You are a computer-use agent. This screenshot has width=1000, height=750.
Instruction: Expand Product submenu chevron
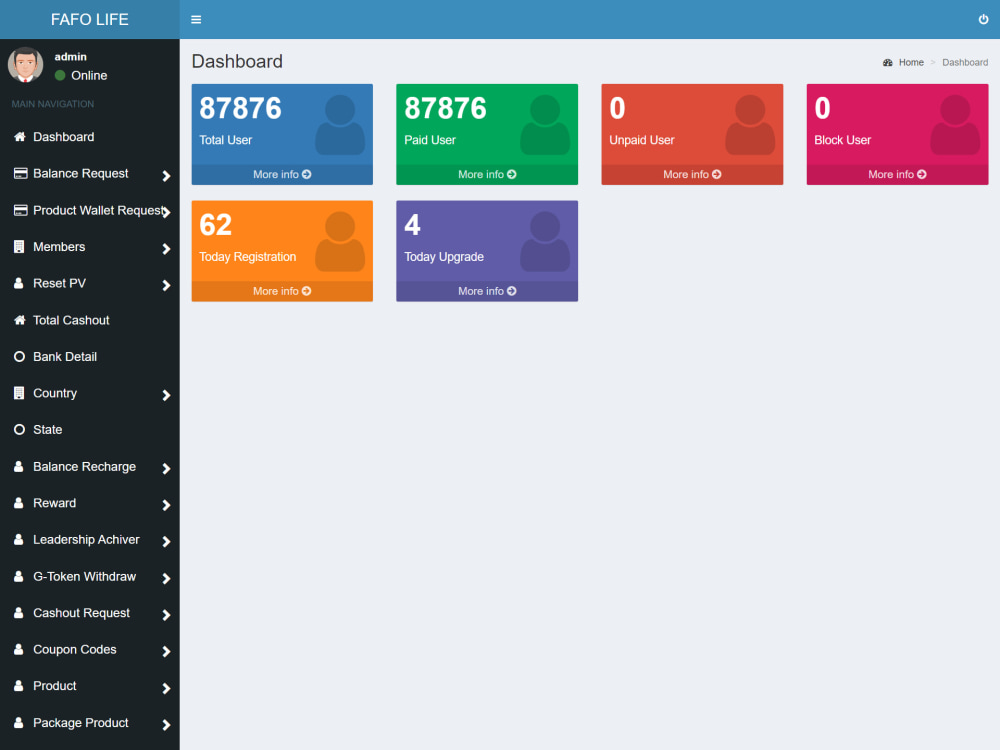coord(166,688)
